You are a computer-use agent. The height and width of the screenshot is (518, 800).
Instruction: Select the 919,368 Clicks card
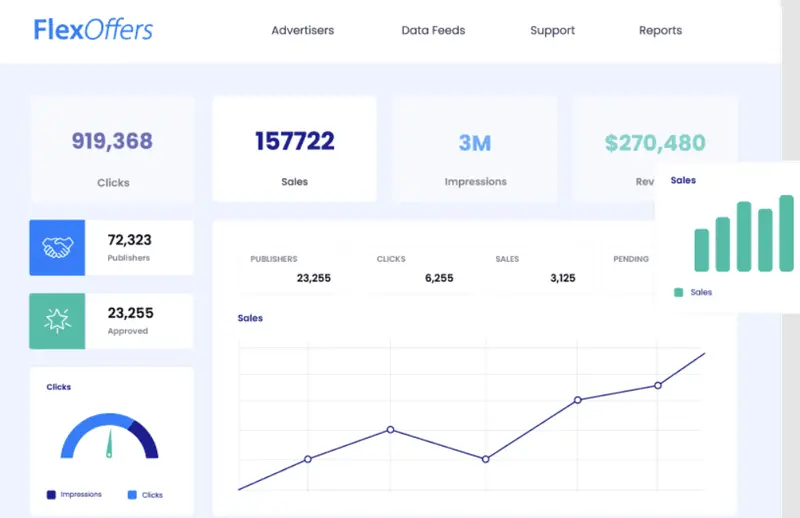click(112, 150)
